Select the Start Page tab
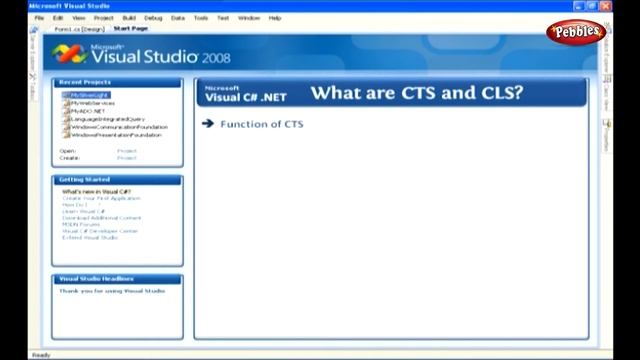Screen dimensions: 640x360 [131, 29]
